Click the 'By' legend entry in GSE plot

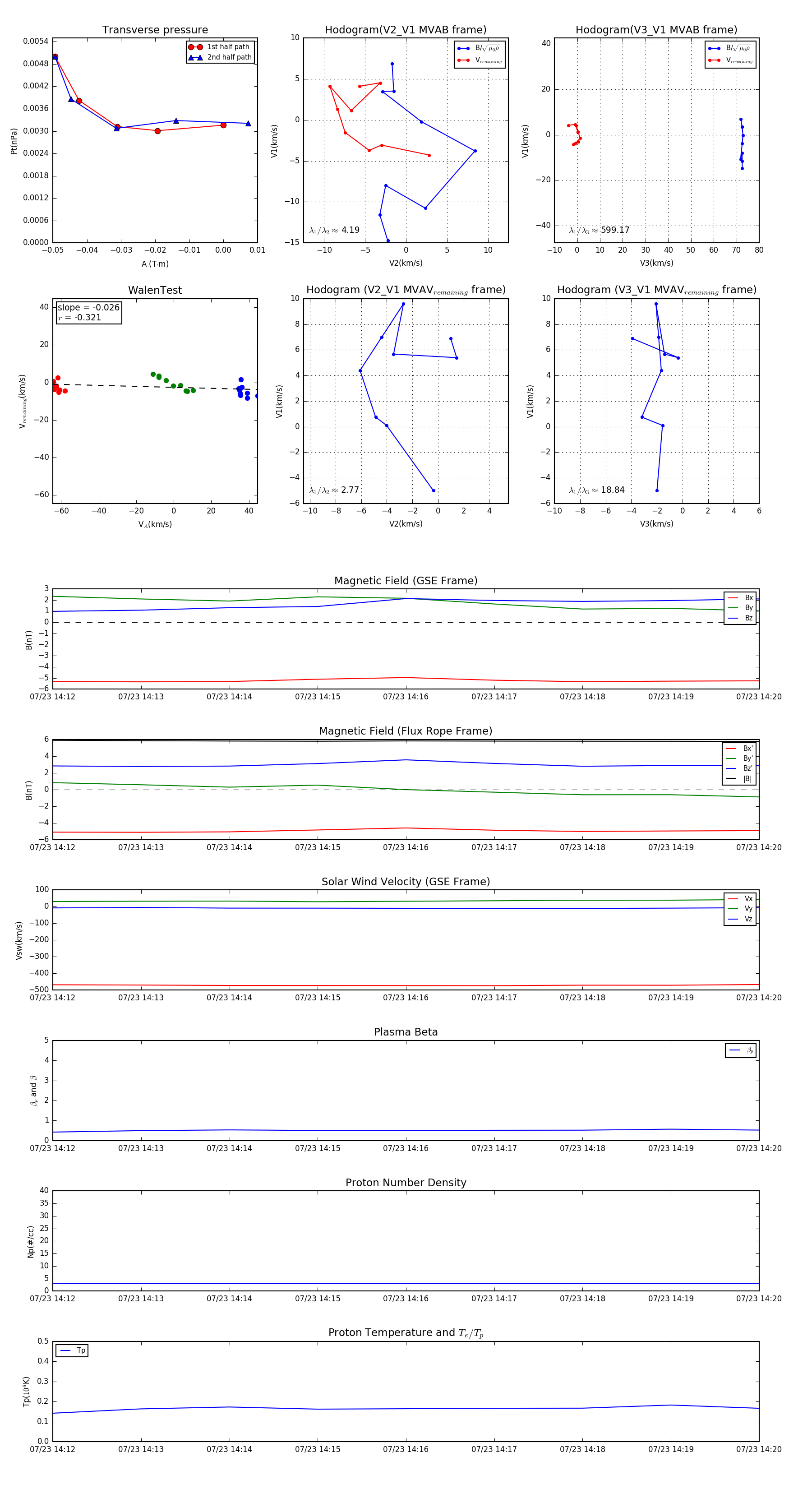[740, 607]
